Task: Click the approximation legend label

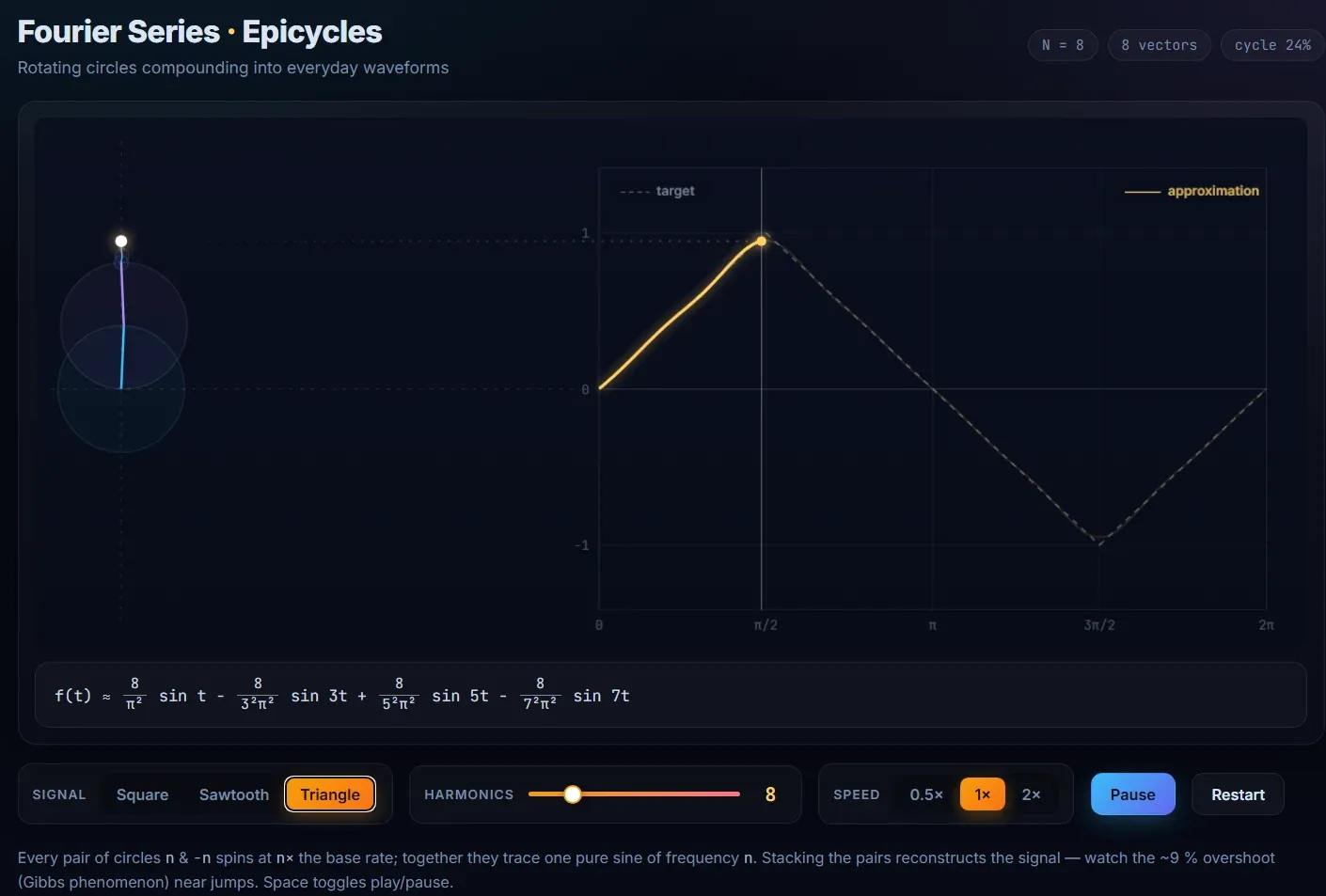Action: (1213, 191)
